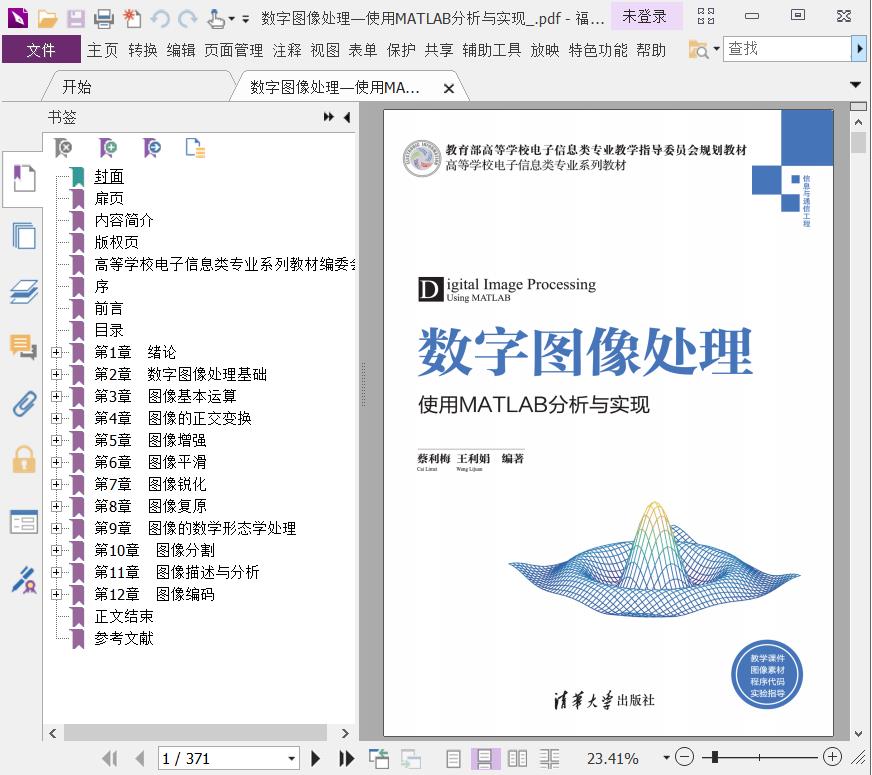Click the Print icon

[x=104, y=18]
